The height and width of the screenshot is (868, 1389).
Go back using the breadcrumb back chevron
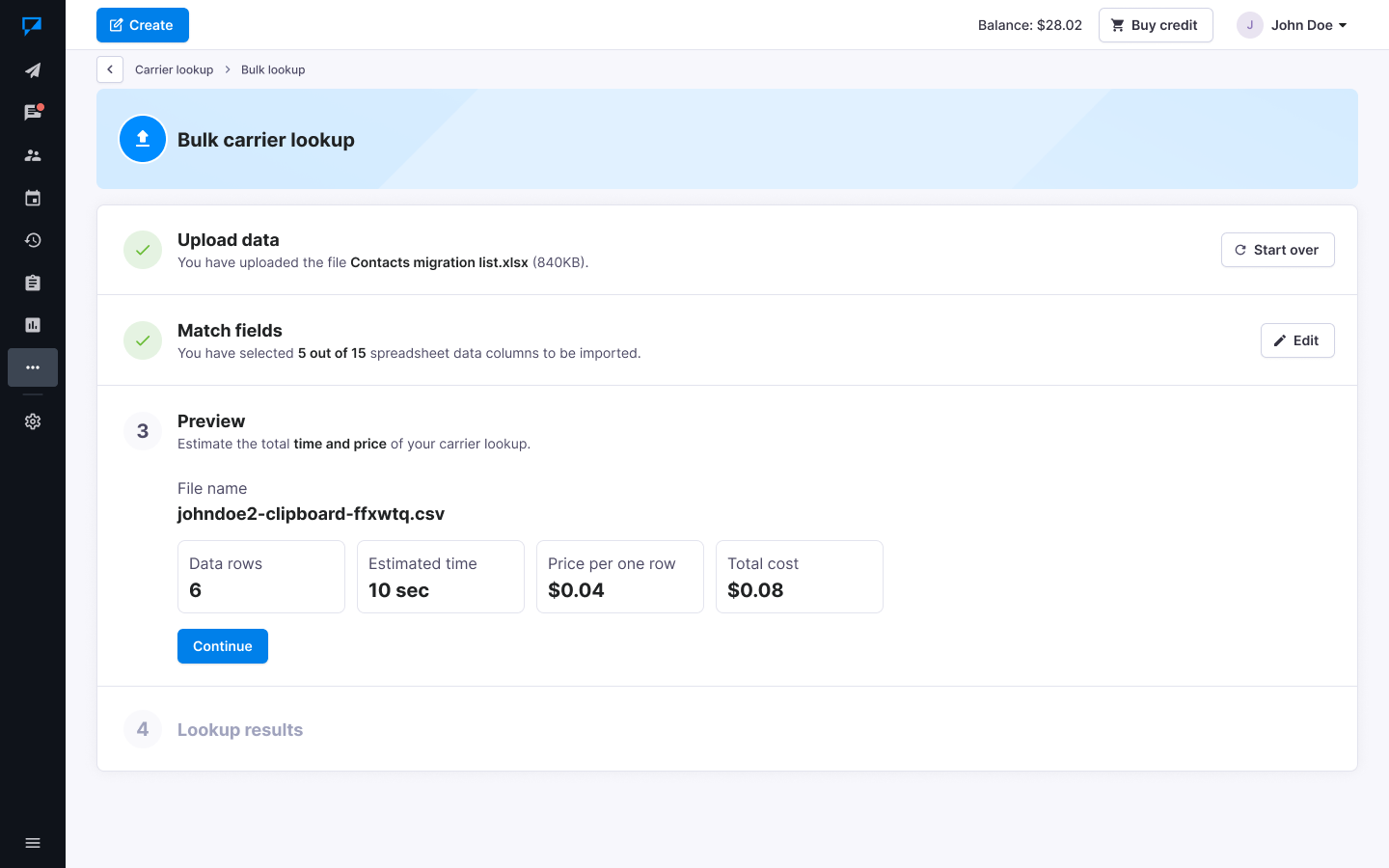[x=109, y=69]
